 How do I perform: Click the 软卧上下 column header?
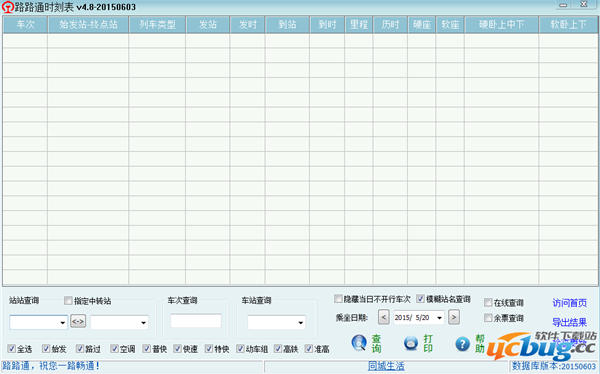point(568,24)
